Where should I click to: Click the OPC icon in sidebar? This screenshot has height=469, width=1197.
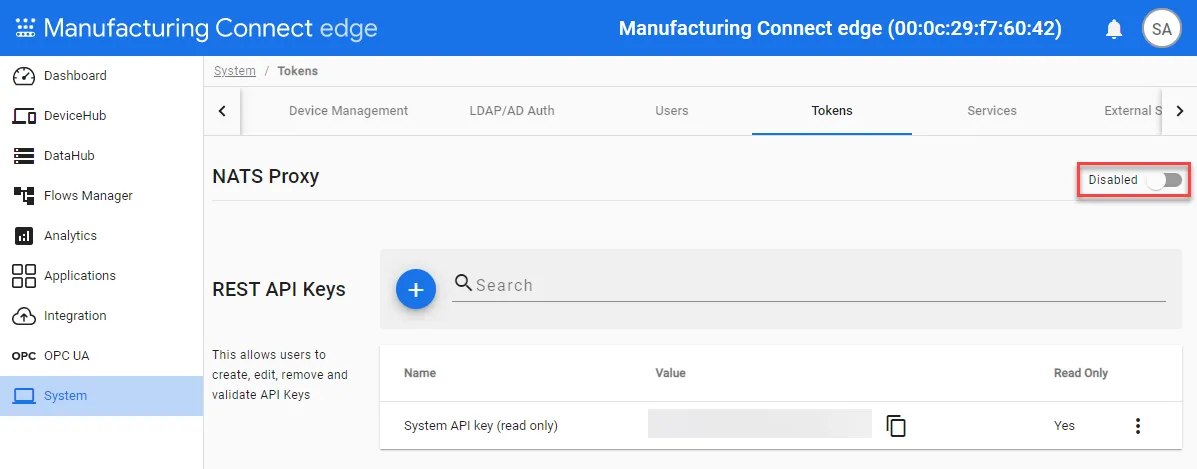click(24, 356)
